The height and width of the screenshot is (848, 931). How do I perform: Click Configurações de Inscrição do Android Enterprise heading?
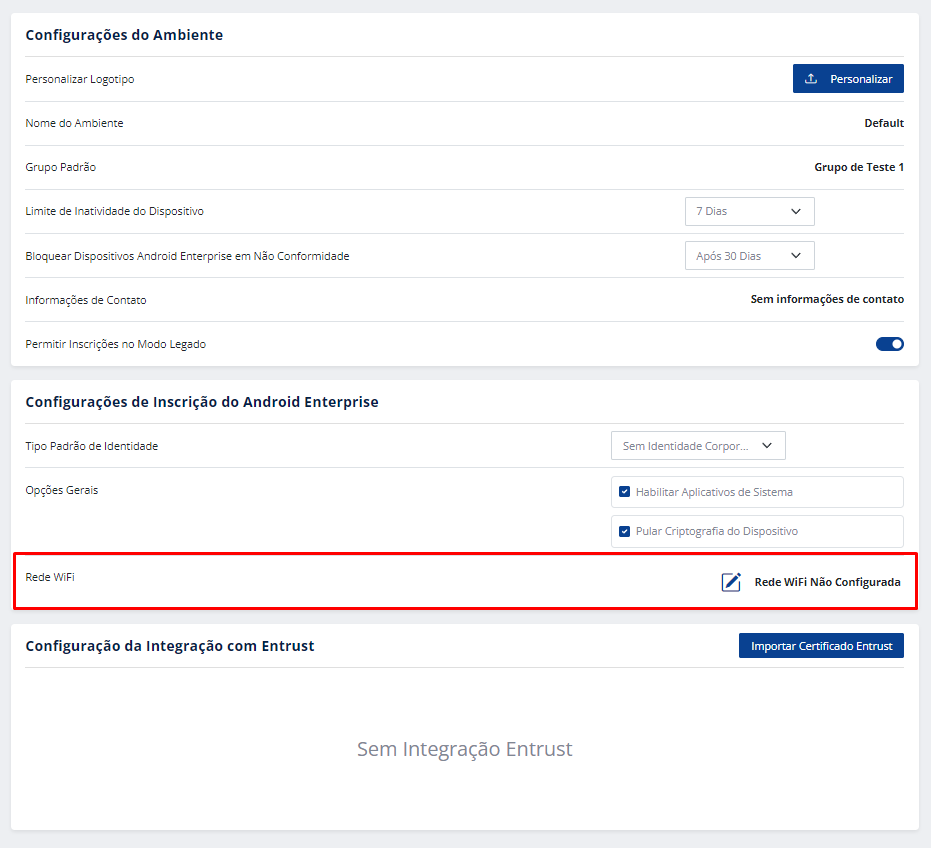(202, 402)
